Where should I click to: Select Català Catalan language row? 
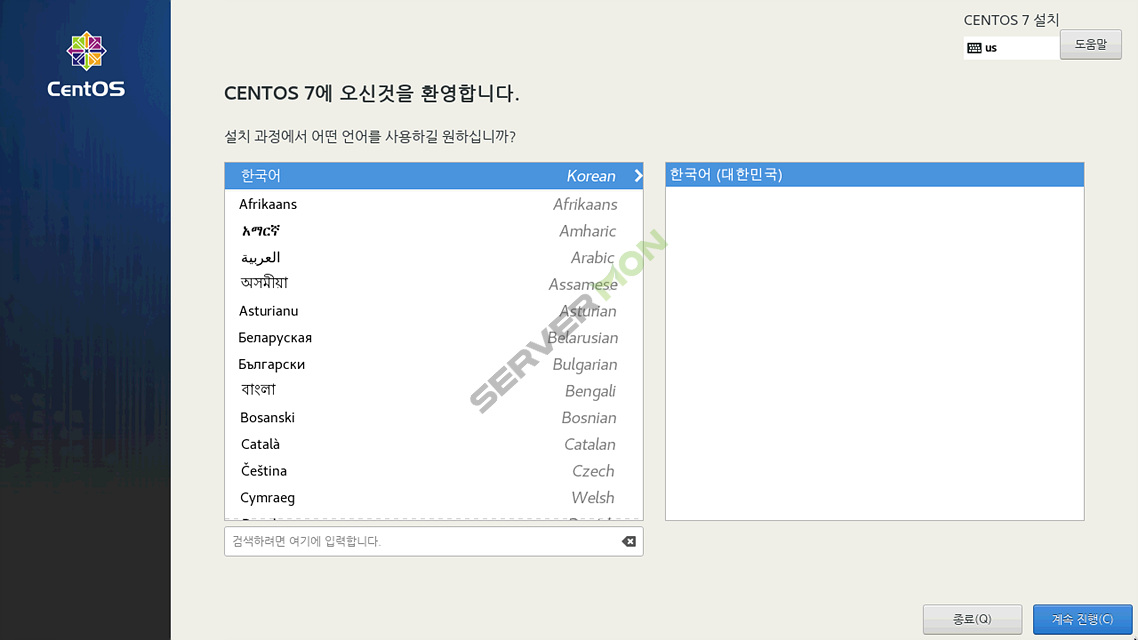[x=433, y=444]
